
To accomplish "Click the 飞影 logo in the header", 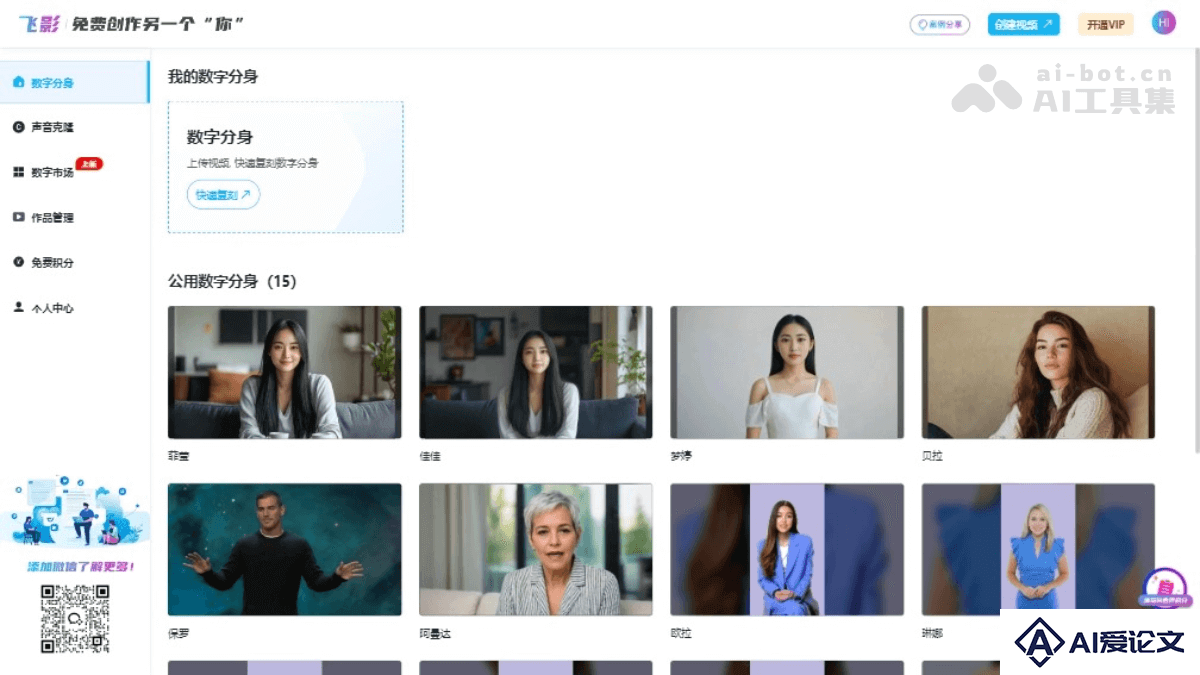I will [x=40, y=24].
